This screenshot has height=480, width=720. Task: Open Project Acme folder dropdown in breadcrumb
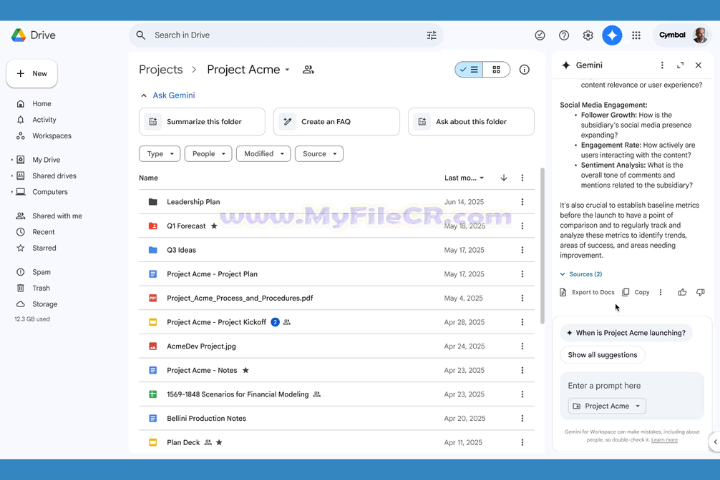point(287,70)
